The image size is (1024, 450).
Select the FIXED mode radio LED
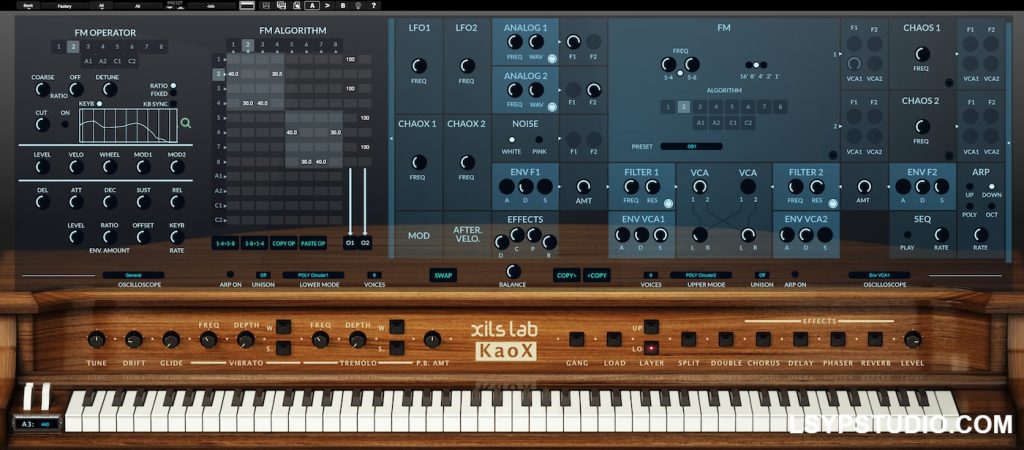pos(173,94)
